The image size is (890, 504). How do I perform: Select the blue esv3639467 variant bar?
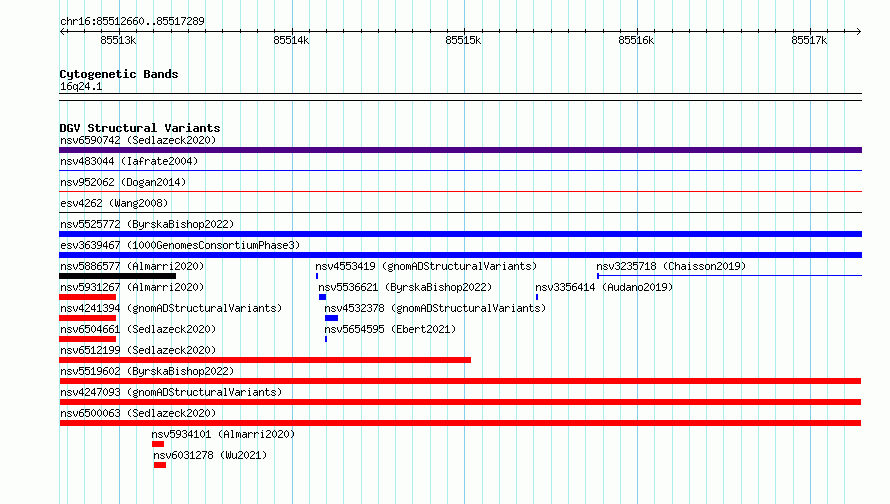click(x=460, y=255)
